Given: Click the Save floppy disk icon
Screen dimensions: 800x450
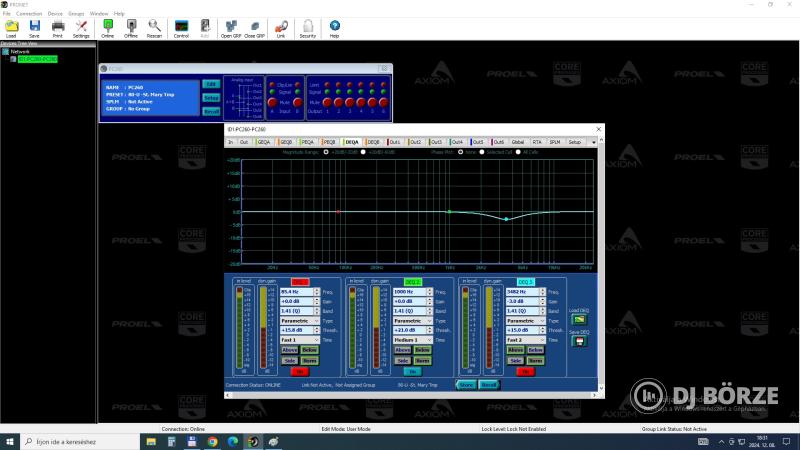Looking at the screenshot, I should click(x=34, y=27).
